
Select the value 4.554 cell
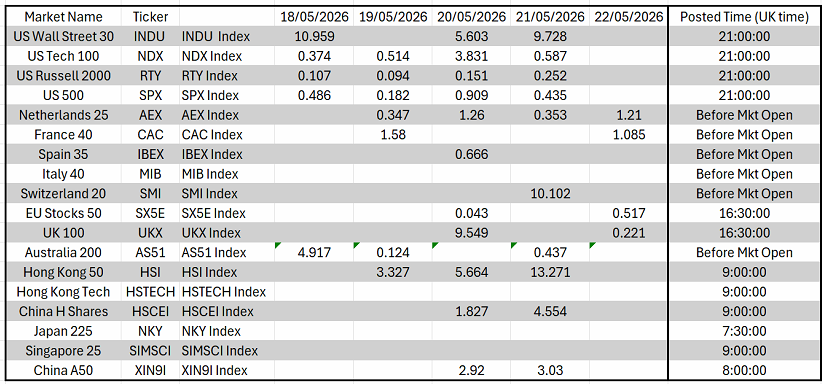(550, 312)
